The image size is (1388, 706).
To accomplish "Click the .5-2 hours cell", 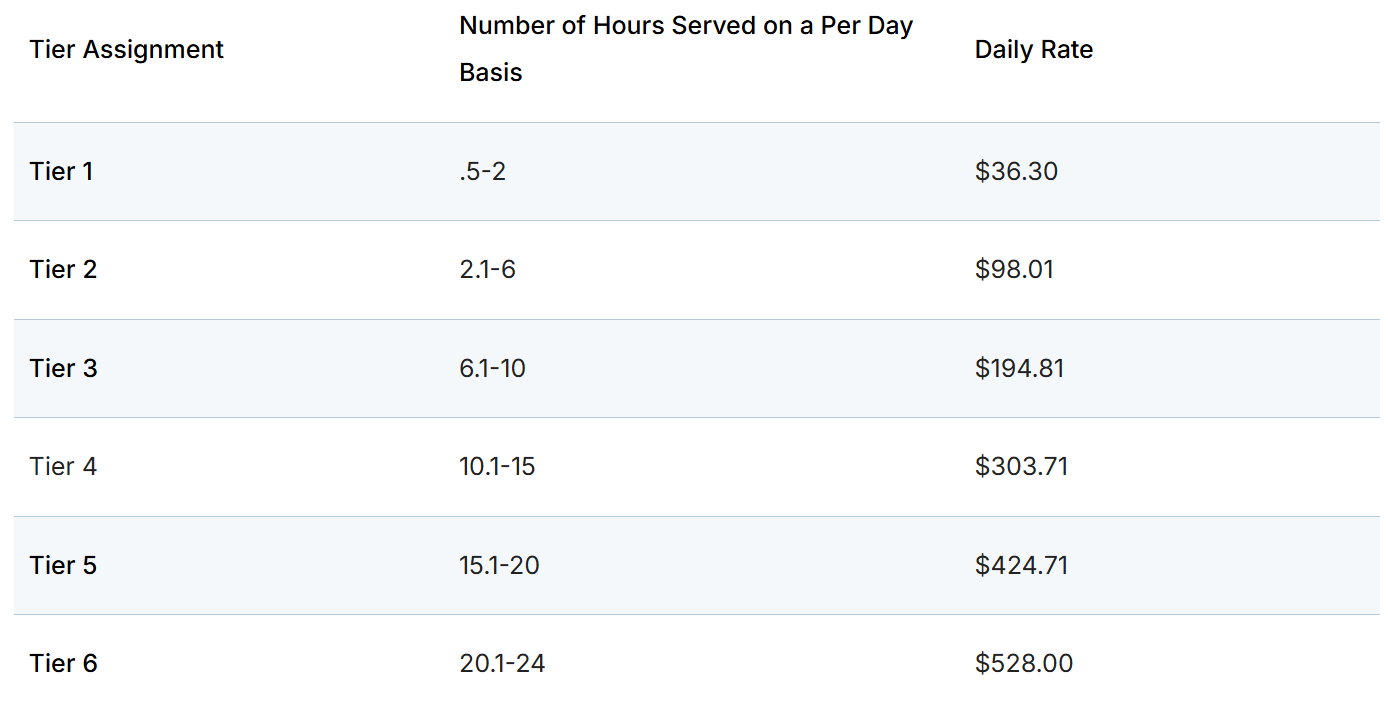I will [x=483, y=171].
